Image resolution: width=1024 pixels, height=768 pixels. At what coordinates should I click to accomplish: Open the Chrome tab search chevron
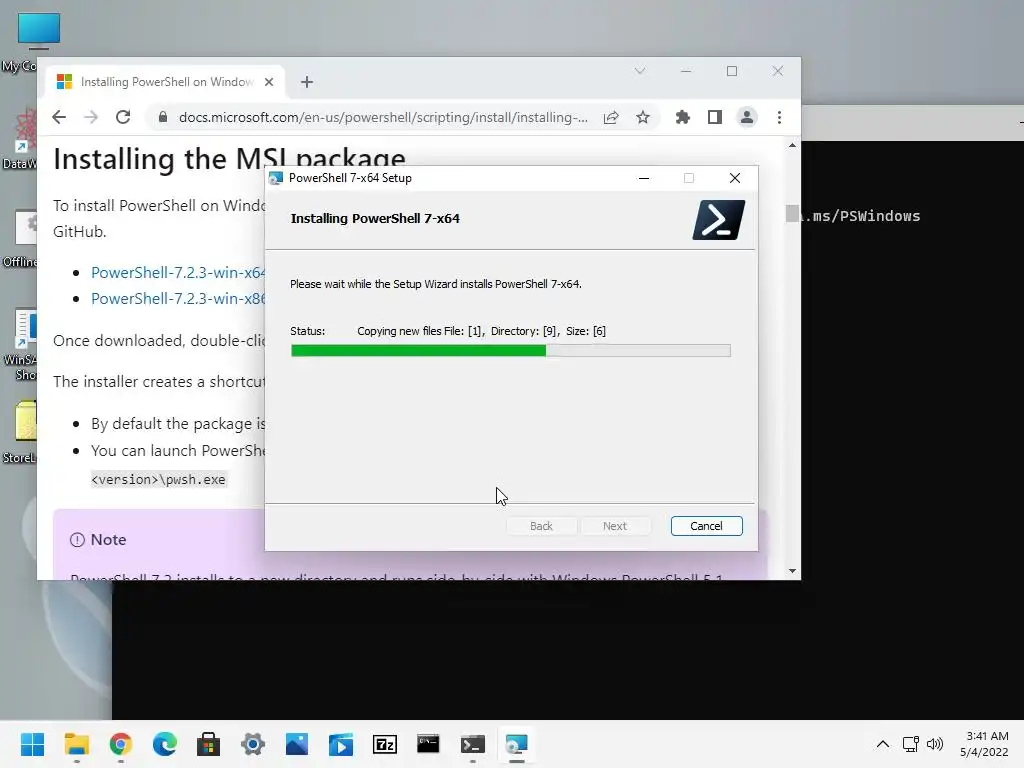[640, 71]
